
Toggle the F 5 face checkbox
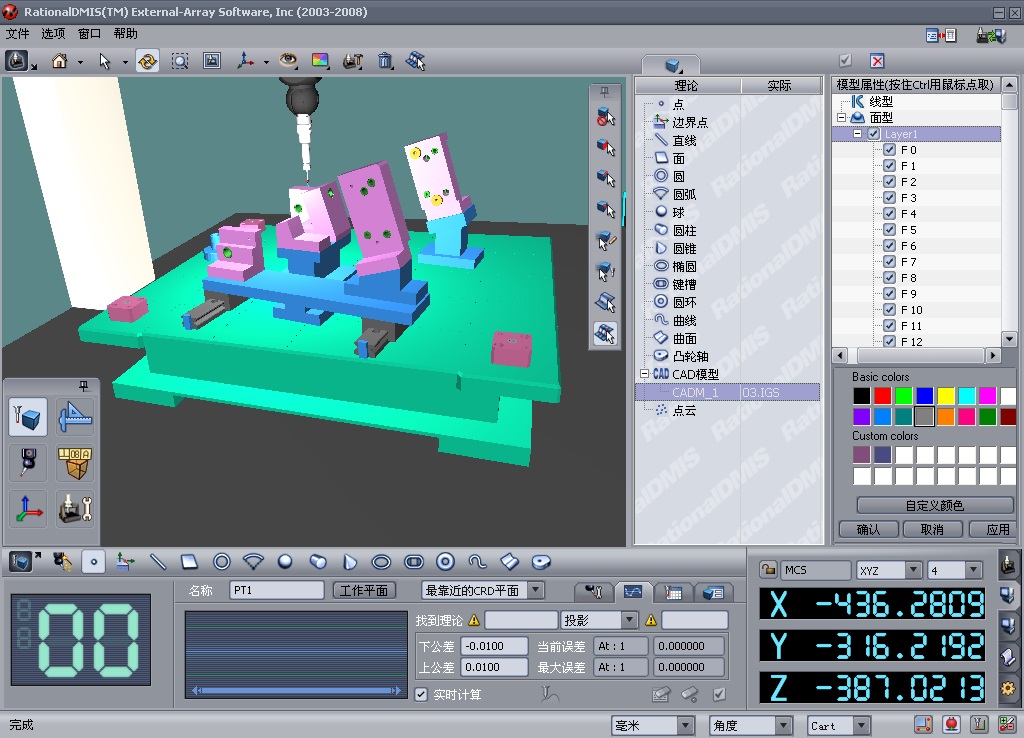point(889,230)
